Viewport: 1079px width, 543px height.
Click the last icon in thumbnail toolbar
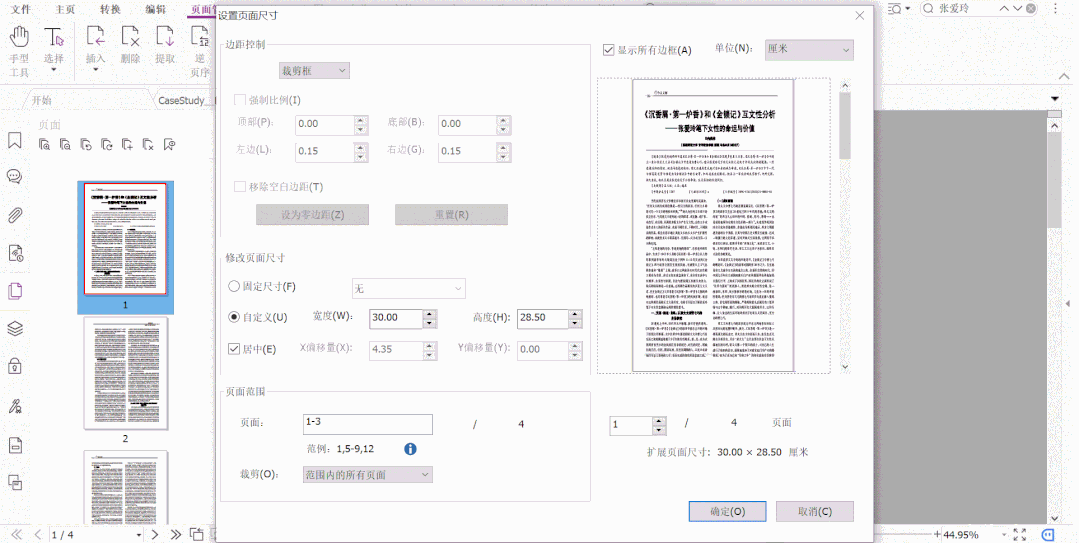(169, 145)
